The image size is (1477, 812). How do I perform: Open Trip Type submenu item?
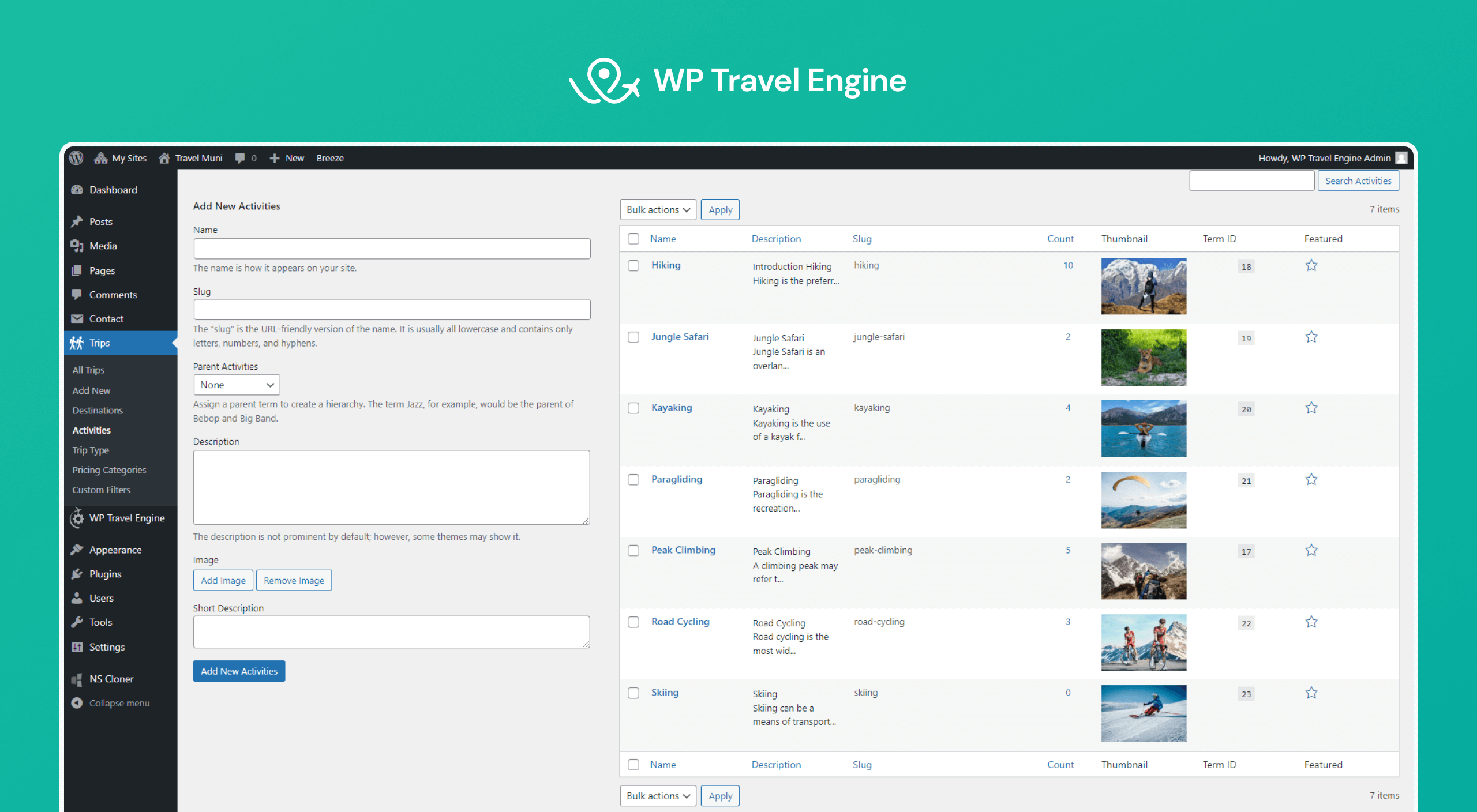pos(91,450)
